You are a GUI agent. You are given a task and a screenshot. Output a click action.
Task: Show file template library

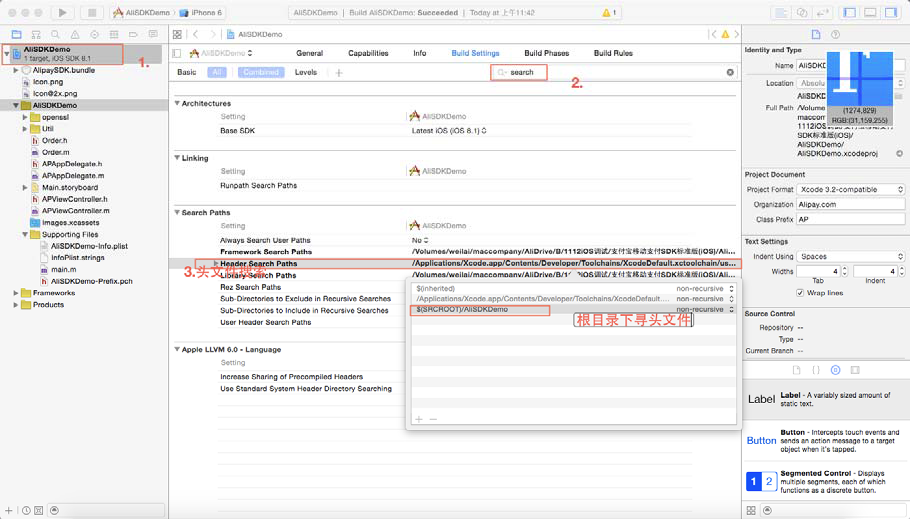click(x=797, y=370)
